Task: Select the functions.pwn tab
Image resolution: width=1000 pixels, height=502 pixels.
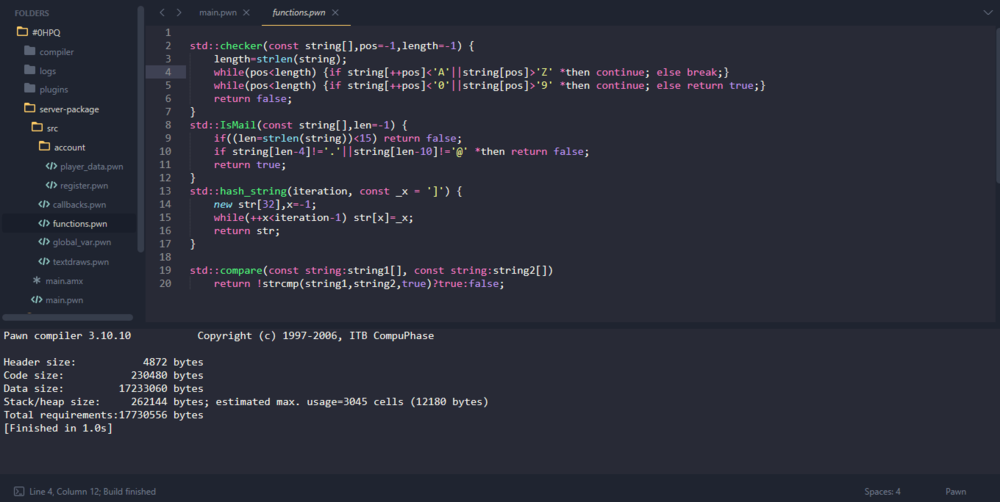Action: pyautogui.click(x=298, y=13)
